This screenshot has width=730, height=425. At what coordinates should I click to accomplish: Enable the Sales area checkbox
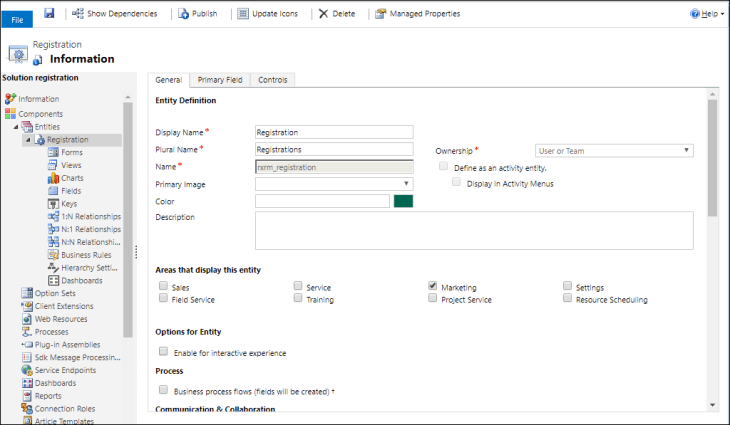(163, 286)
